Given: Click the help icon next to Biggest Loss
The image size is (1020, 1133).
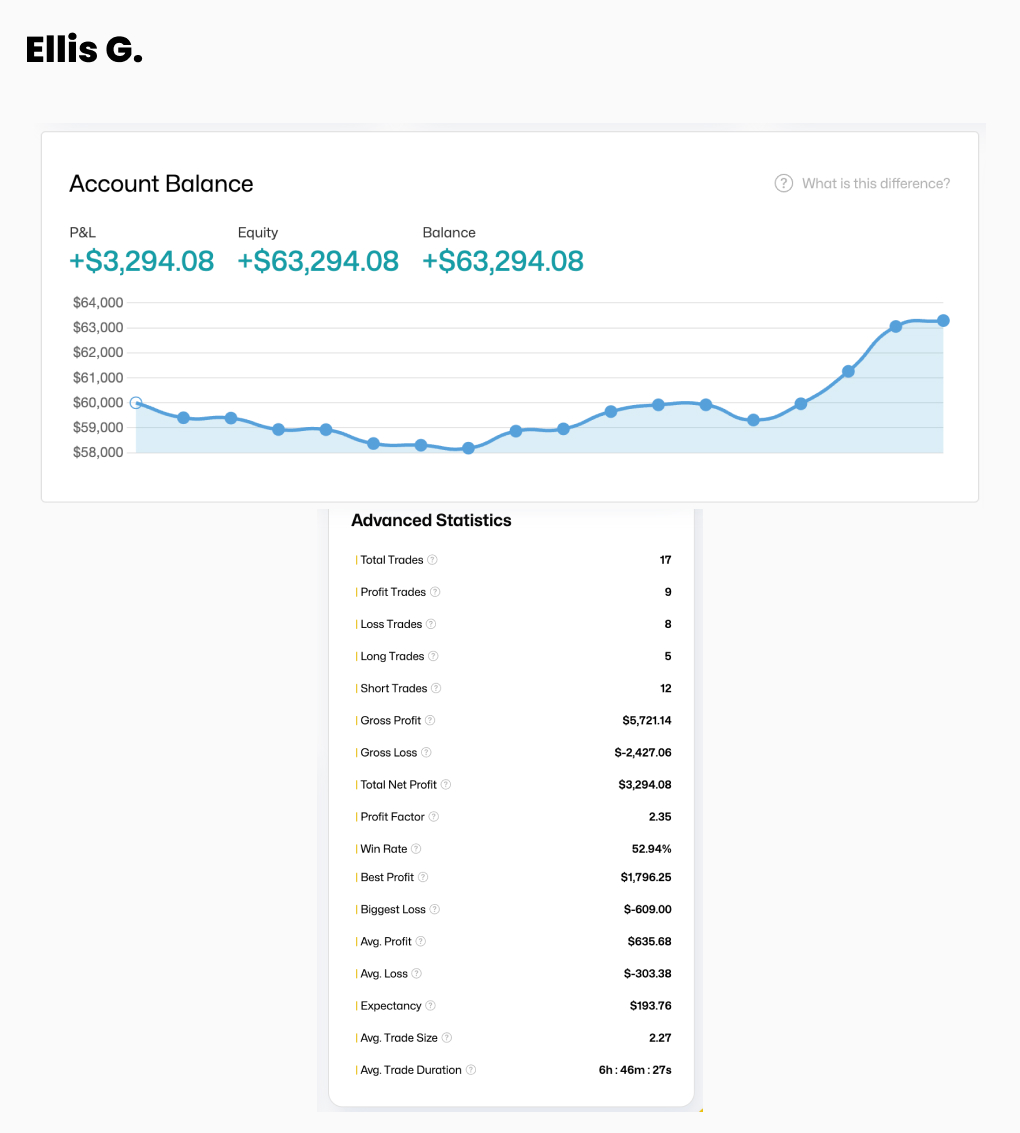Looking at the screenshot, I should [x=435, y=910].
